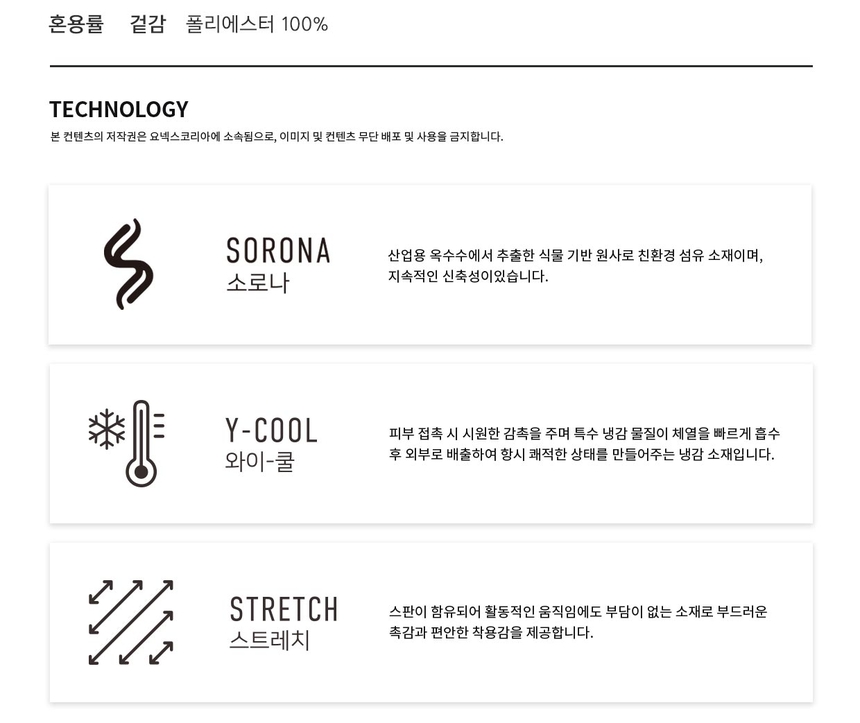This screenshot has width=860, height=723.
Task: Click the Korean label 소로나
Action: [x=257, y=283]
